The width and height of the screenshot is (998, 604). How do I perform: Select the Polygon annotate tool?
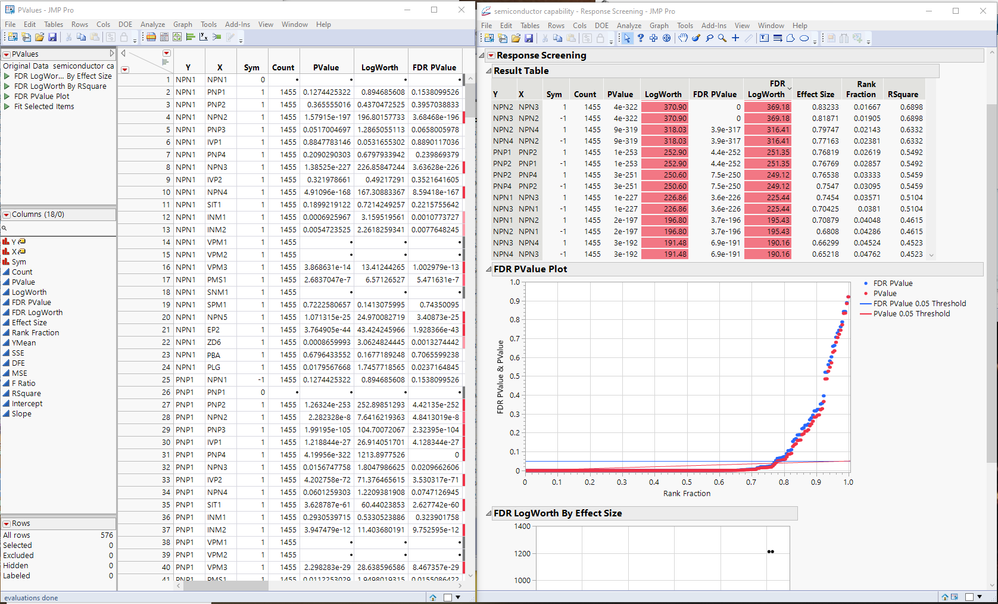point(791,38)
